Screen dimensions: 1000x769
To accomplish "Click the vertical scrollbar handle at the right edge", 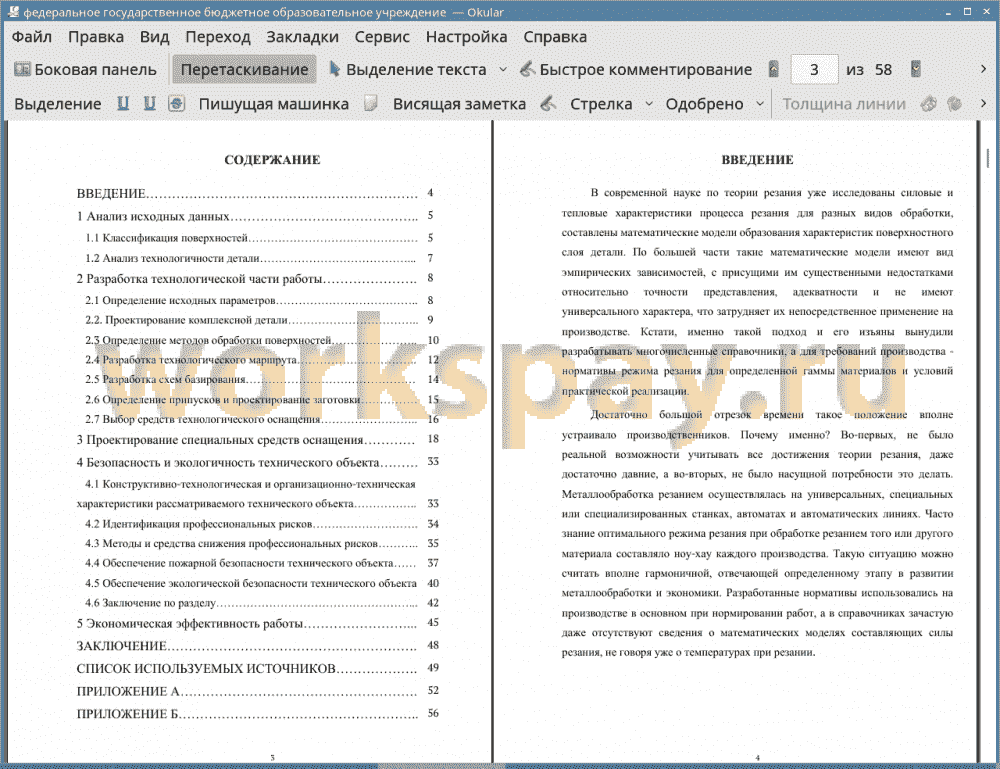I will 988,157.
